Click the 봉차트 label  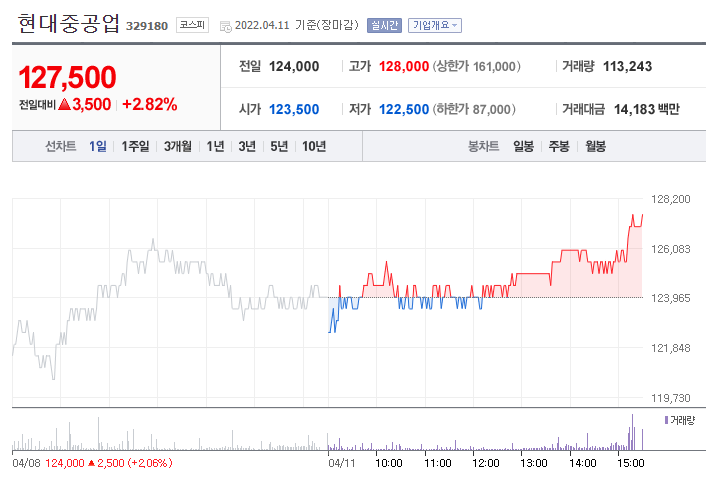[484, 146]
